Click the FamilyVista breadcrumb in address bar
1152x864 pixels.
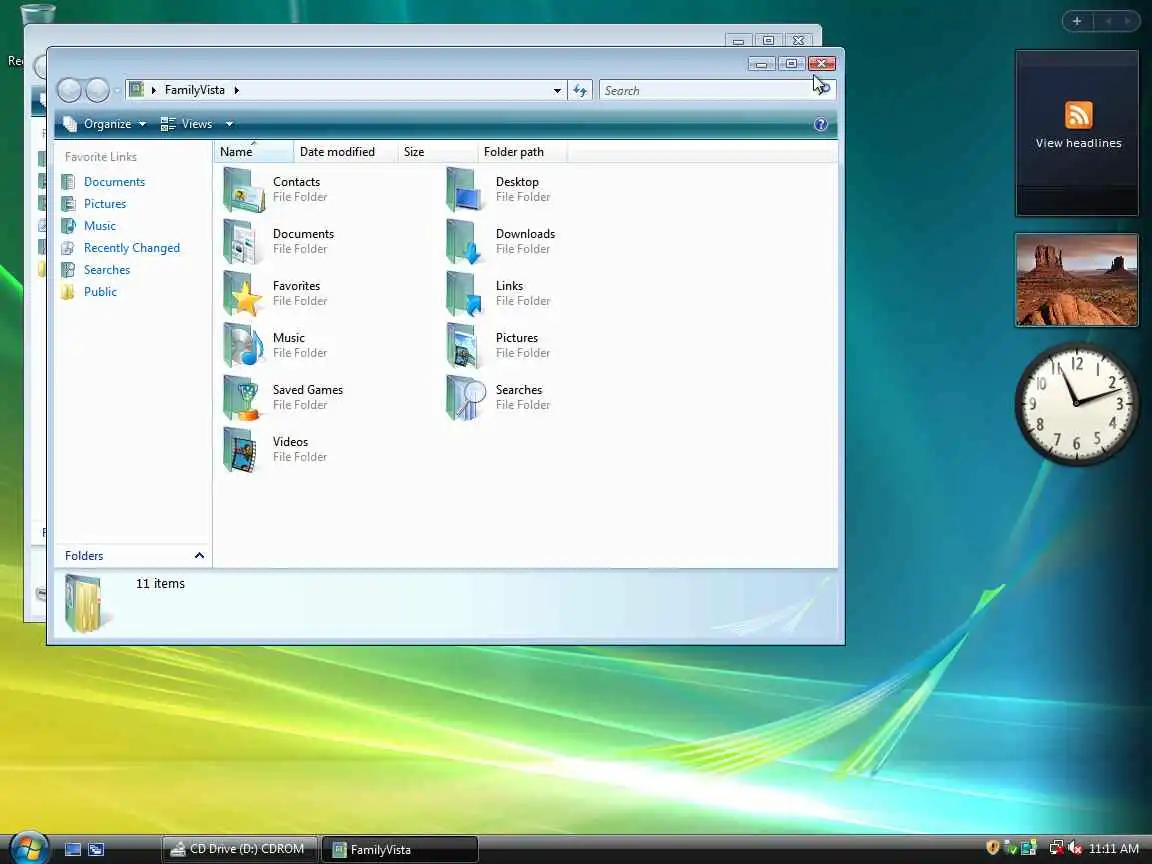[195, 90]
